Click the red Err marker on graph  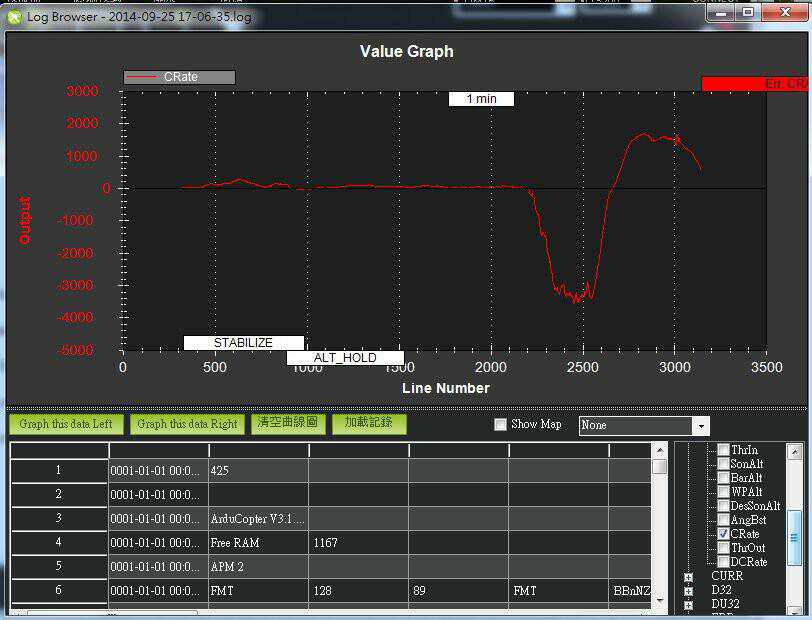tap(754, 84)
